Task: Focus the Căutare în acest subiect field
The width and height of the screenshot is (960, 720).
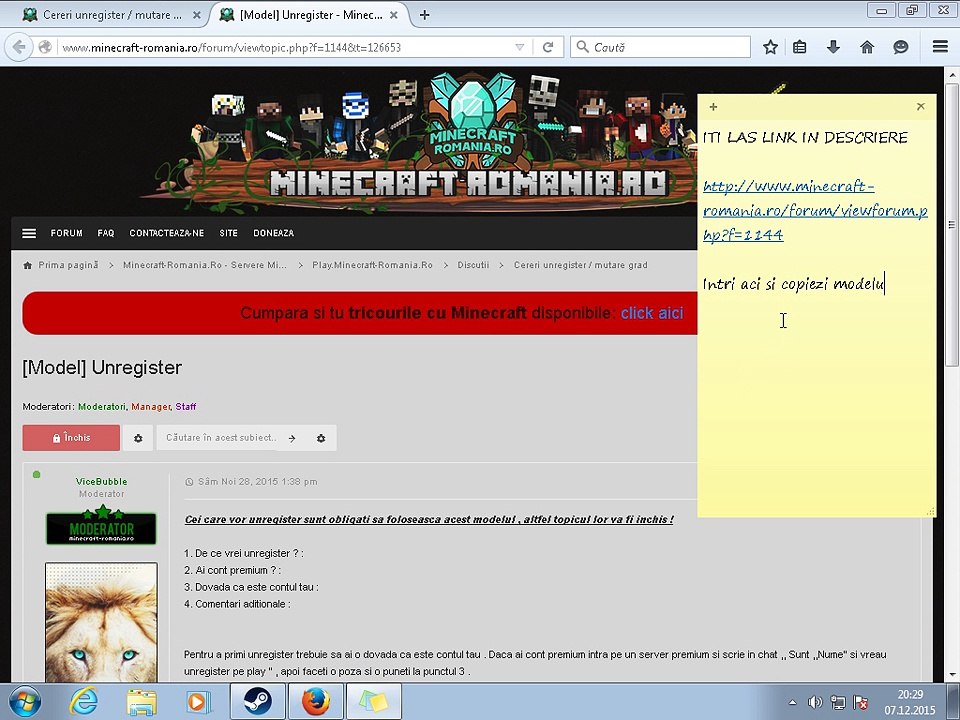Action: click(x=220, y=438)
